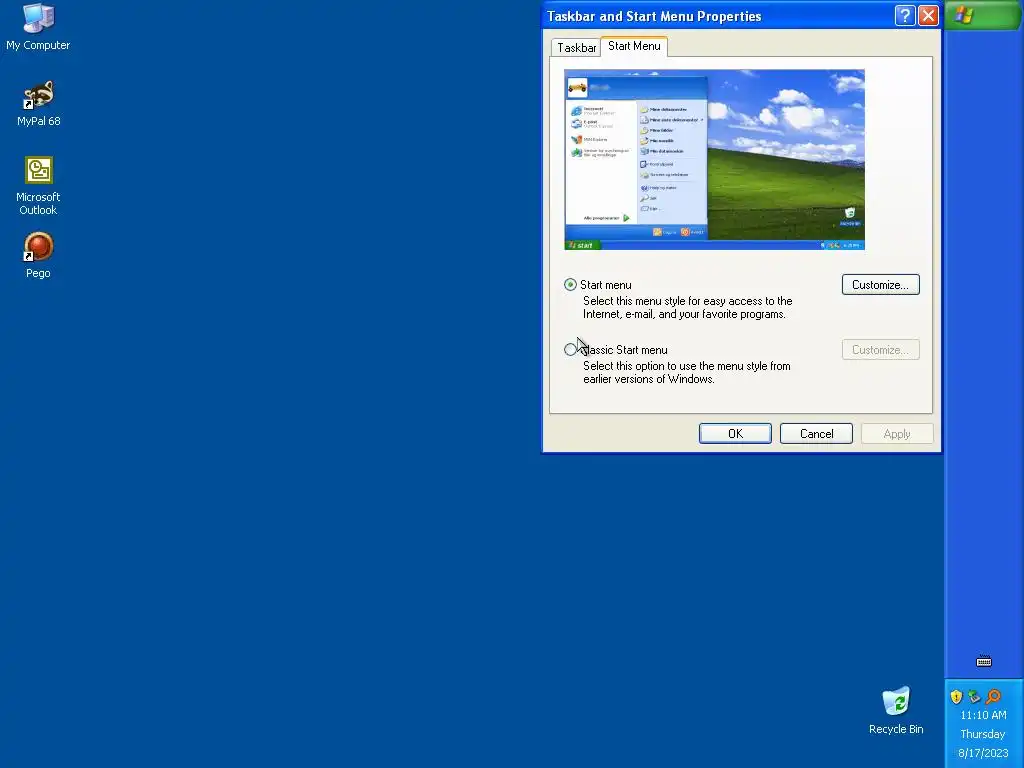Click the Windows Start button flag

coord(964,15)
